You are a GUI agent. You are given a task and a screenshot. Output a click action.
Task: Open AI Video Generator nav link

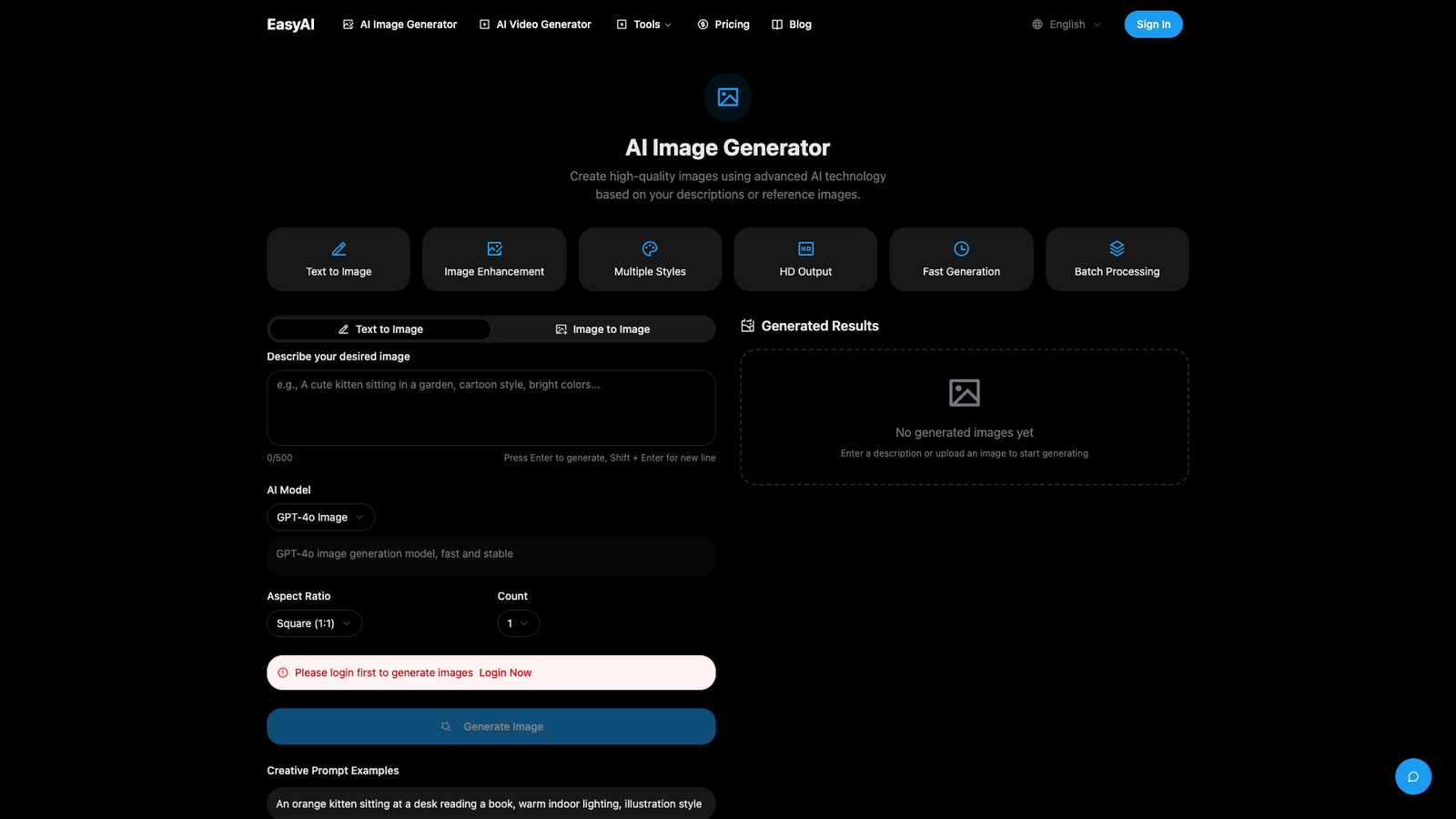[535, 25]
